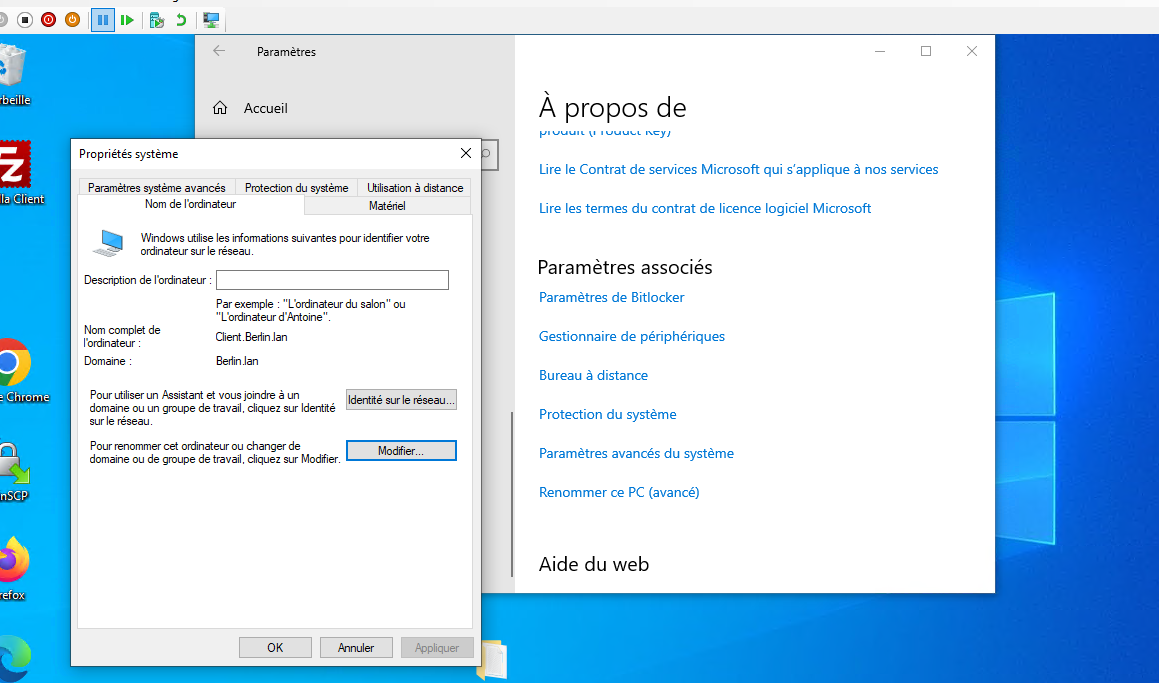Click the Modifier... button
1159x683 pixels.
tap(401, 451)
